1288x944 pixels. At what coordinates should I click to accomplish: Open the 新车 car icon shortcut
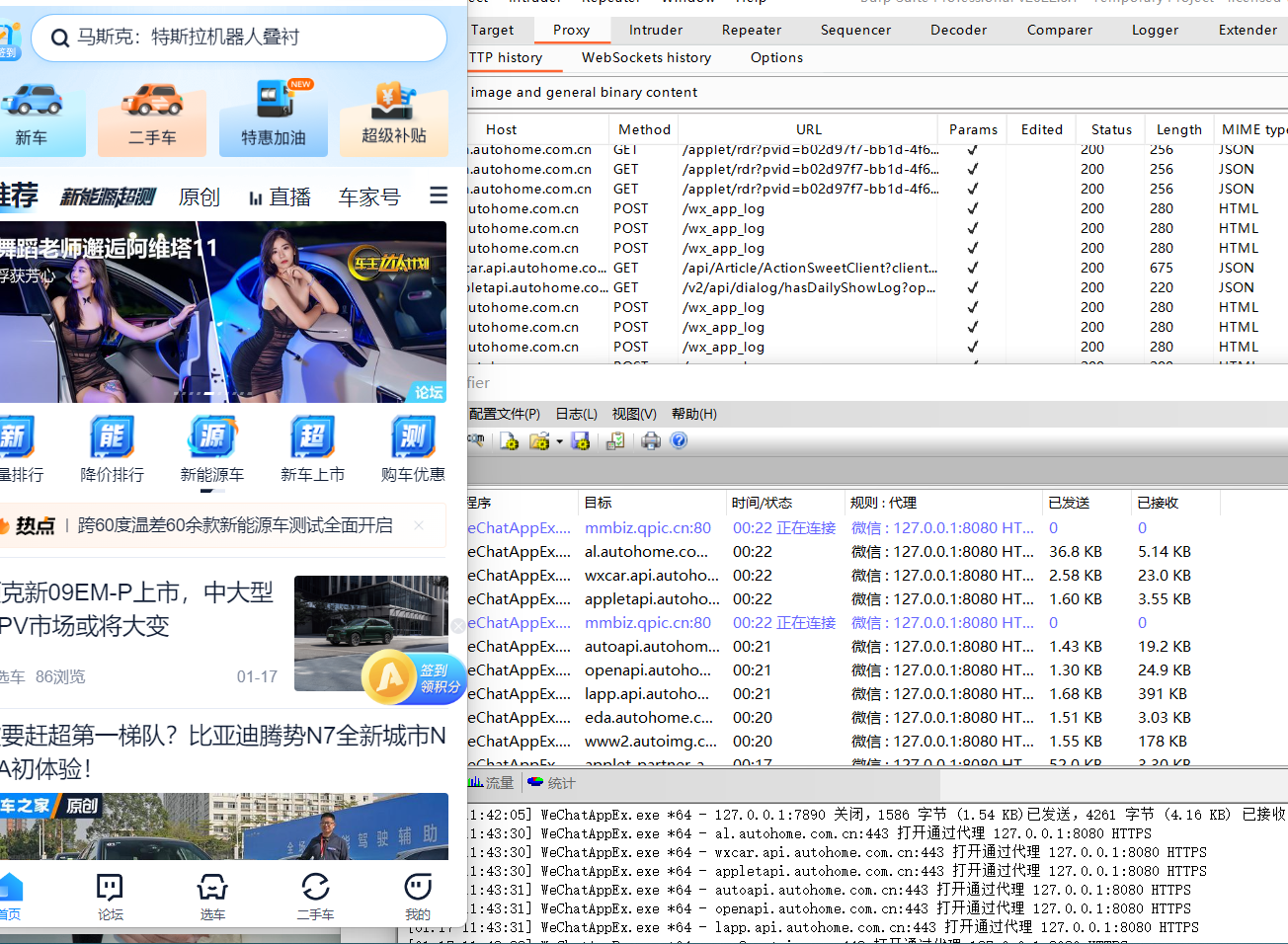pos(32,115)
